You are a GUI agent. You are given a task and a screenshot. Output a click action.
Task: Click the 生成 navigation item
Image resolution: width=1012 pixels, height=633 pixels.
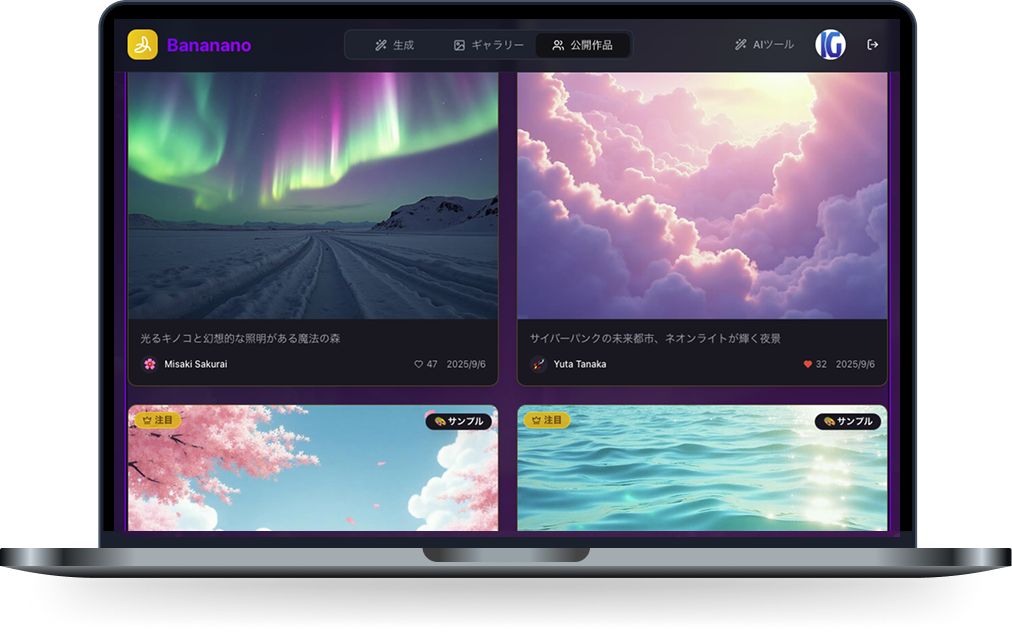click(x=397, y=44)
